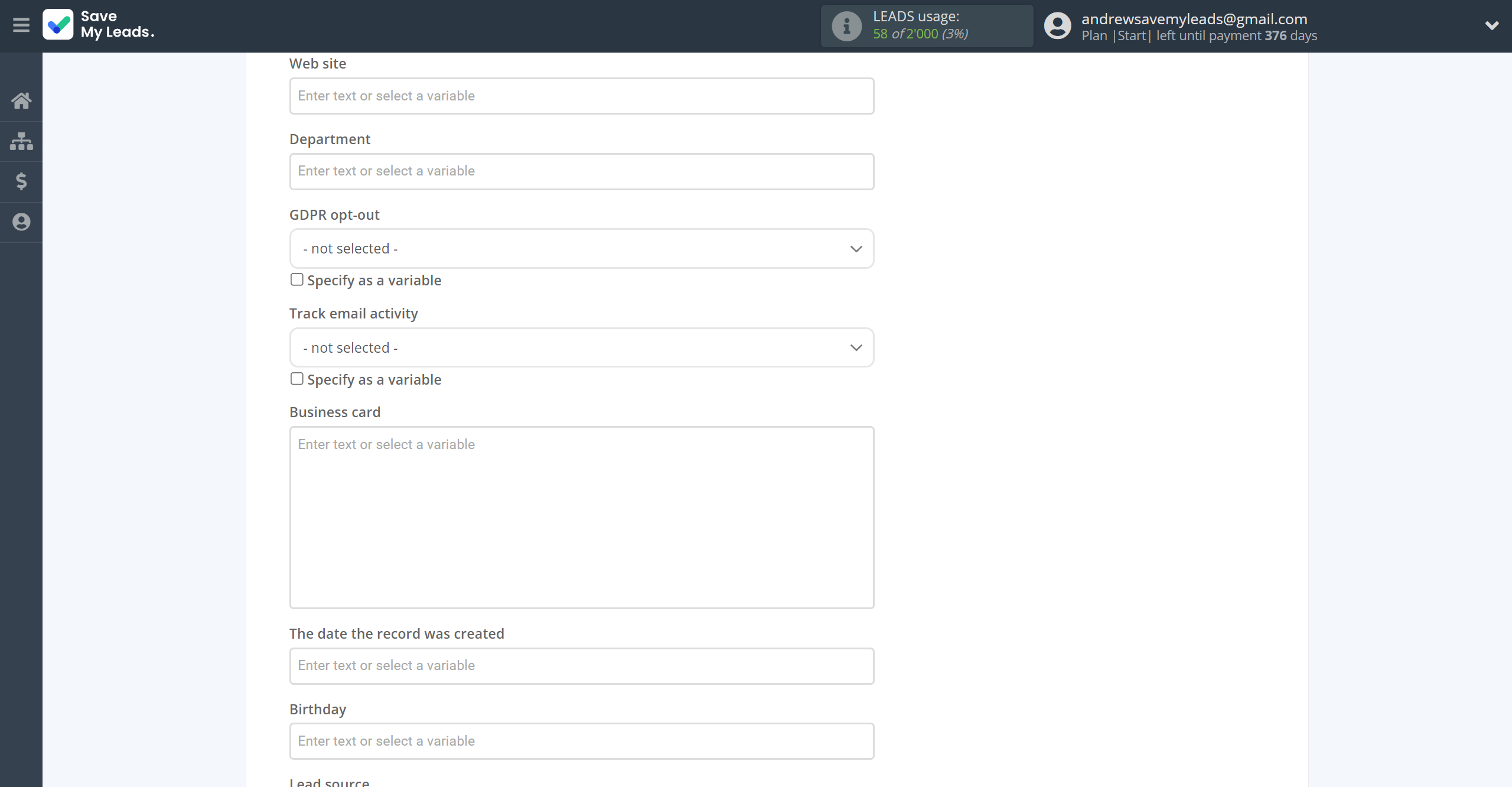Check Specify as a variable under Track email activity
The image size is (1512, 787).
296,379
